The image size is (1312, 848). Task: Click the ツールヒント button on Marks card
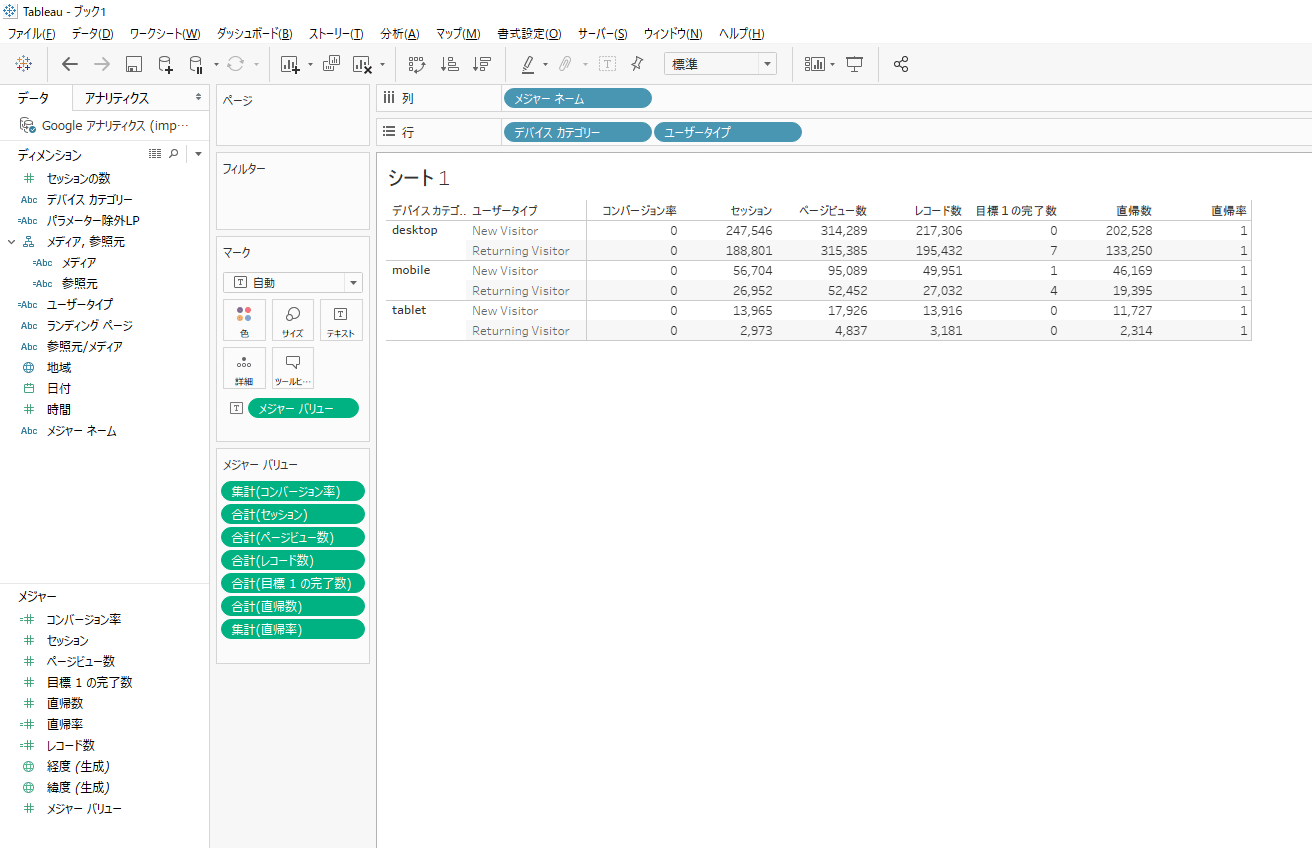tap(293, 368)
